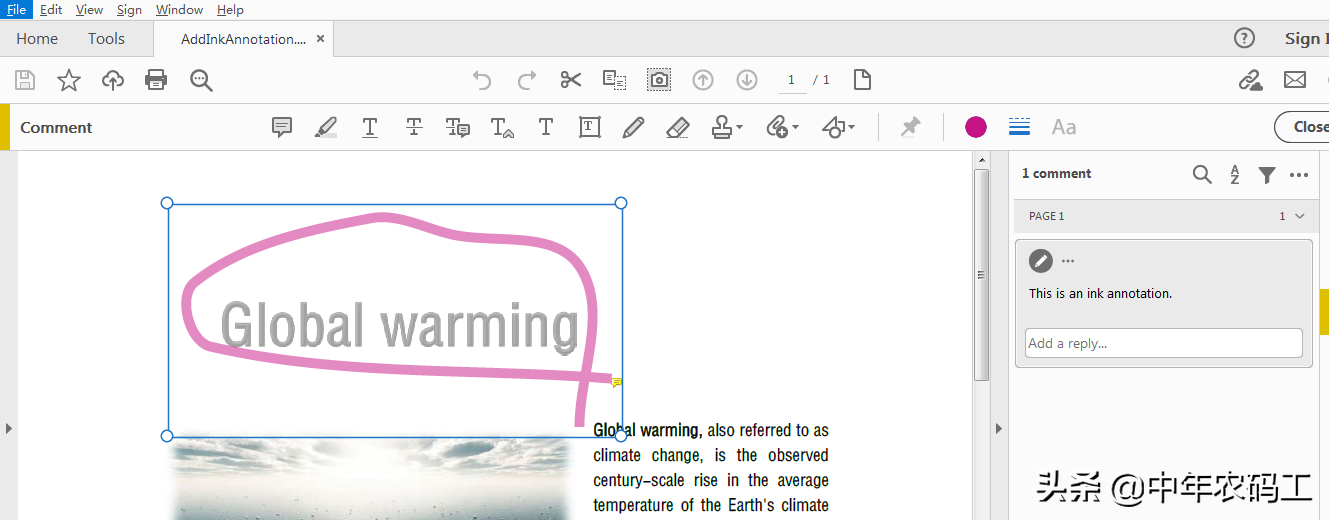Bookmark with the star icon

[x=69, y=80]
